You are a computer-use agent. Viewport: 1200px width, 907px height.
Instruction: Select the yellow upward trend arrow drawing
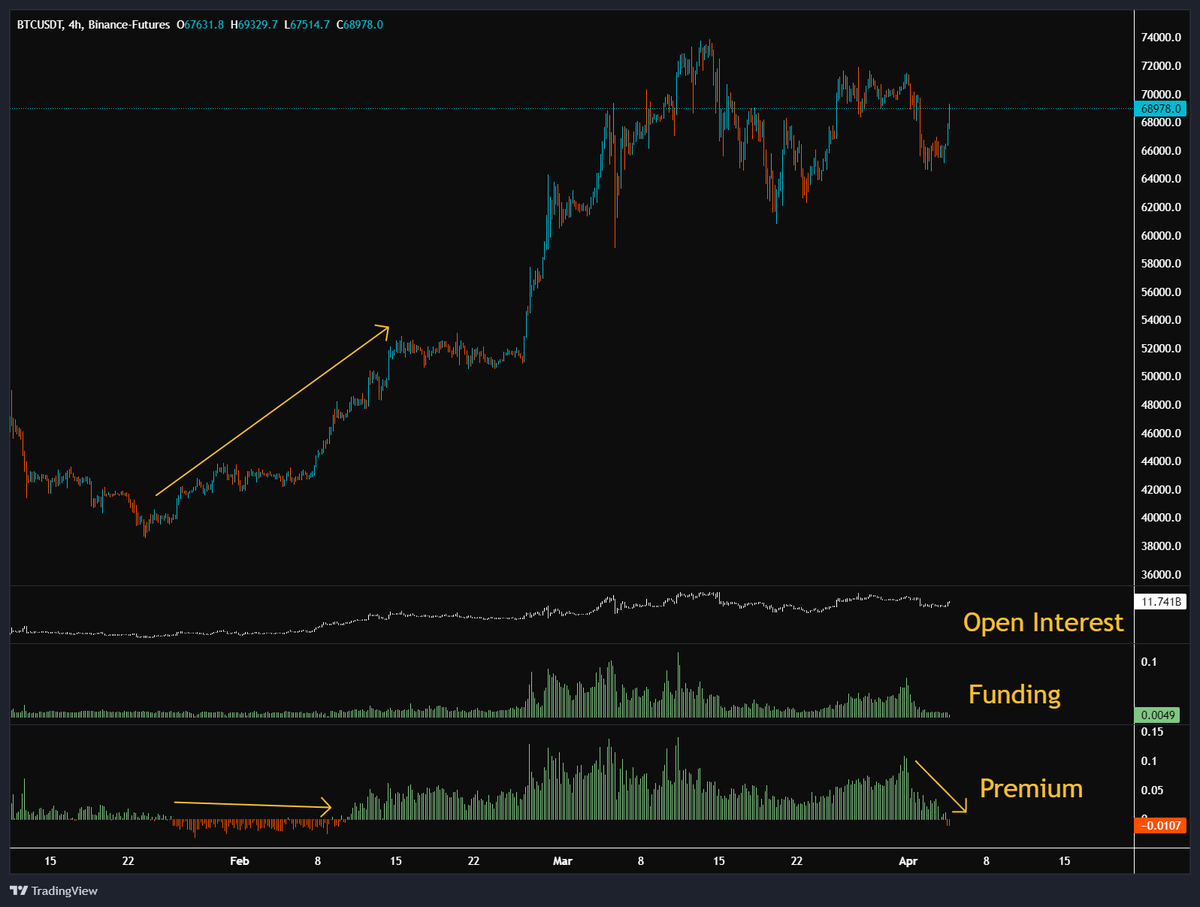coord(273,410)
